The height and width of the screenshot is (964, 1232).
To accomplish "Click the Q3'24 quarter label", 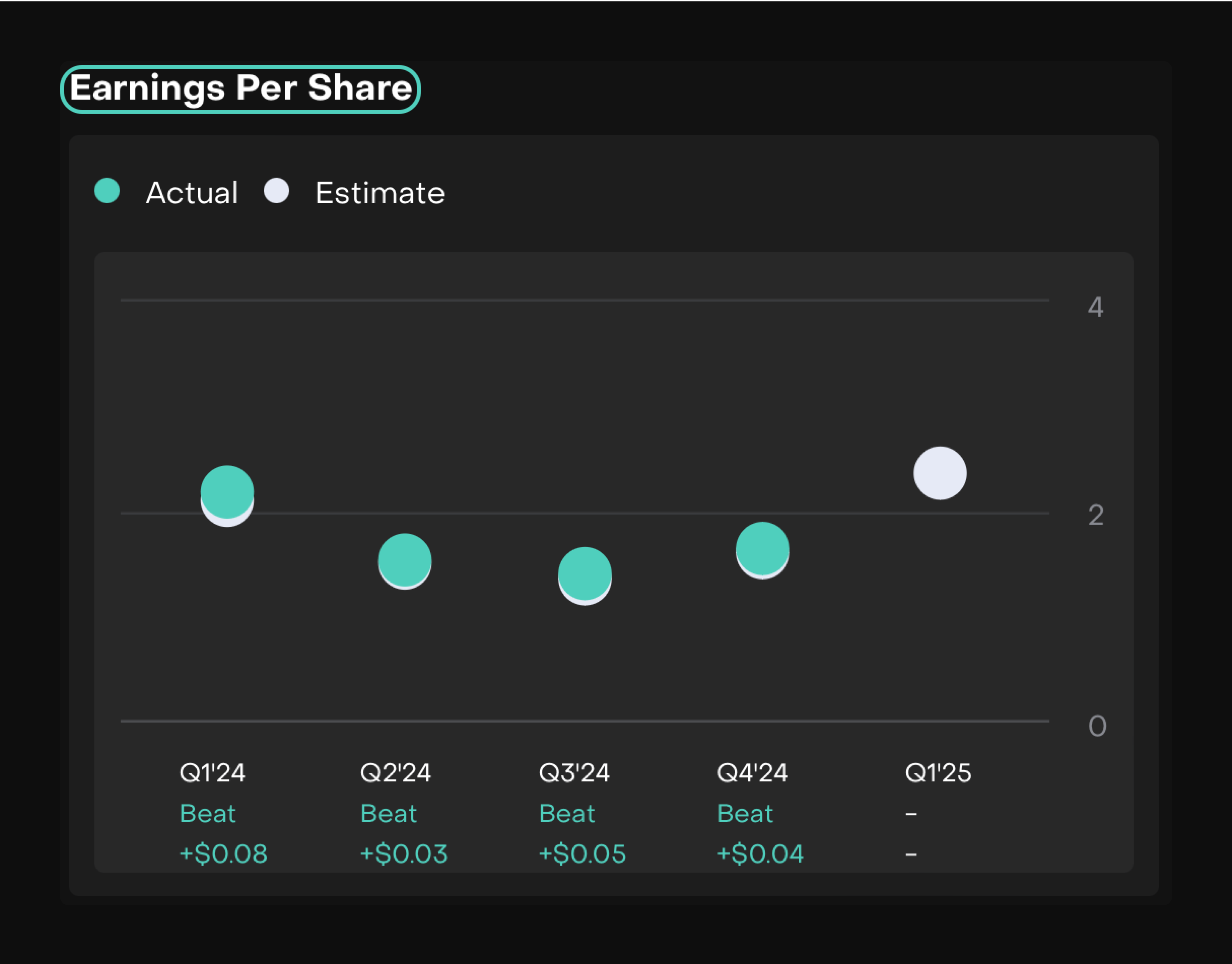I will tap(574, 773).
